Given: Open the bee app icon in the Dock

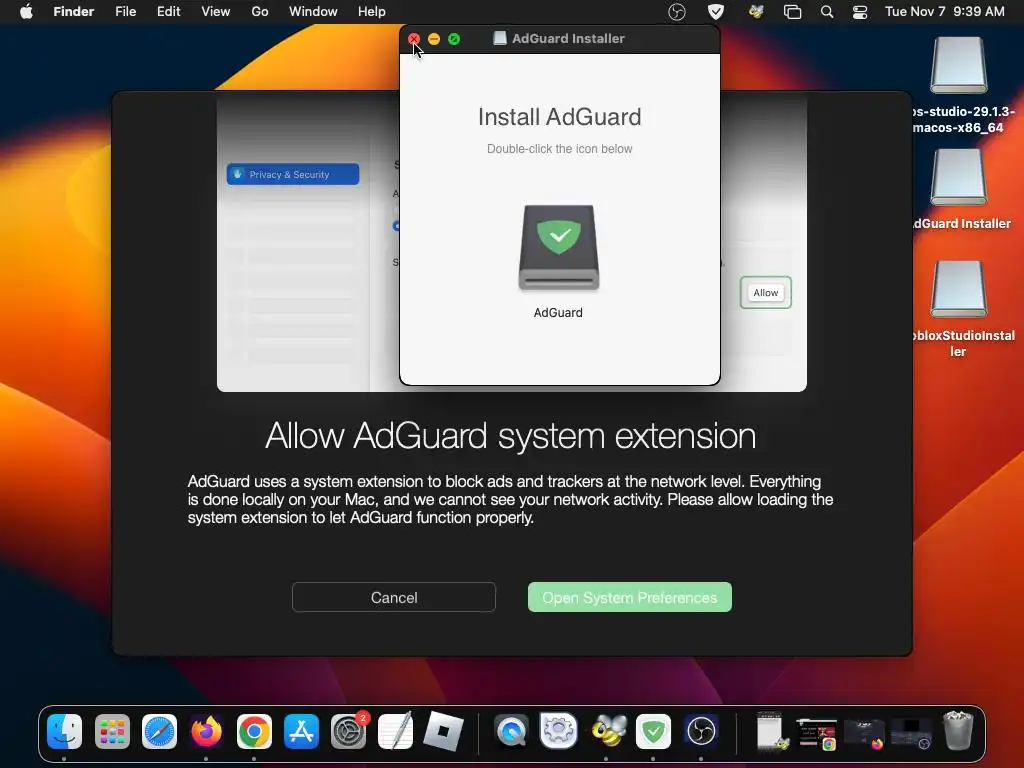Looking at the screenshot, I should coord(607,731).
